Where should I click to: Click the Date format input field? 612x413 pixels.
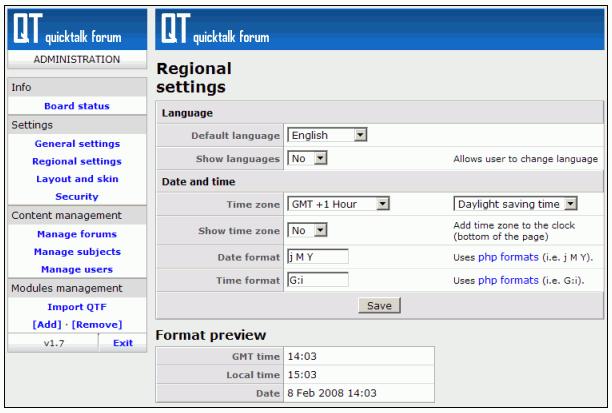tap(317, 256)
